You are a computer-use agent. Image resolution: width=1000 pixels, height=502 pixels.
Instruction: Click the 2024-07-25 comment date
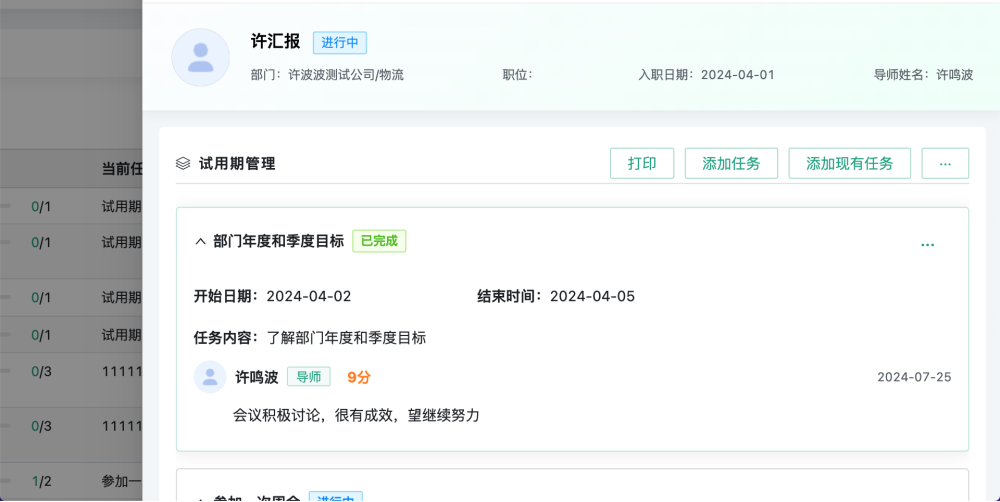[x=914, y=377]
